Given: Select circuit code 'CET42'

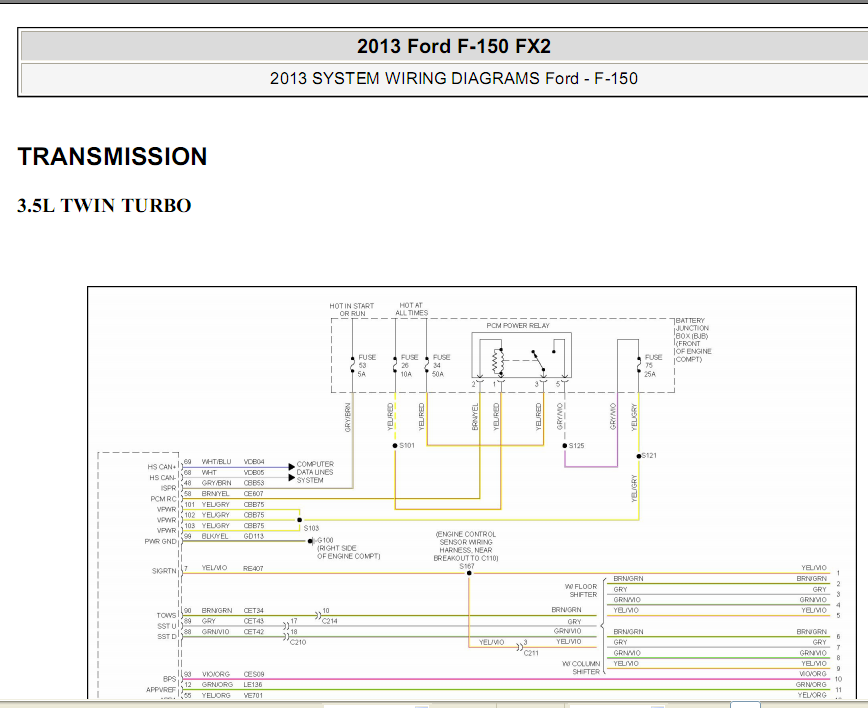Looking at the screenshot, I should 254,632.
